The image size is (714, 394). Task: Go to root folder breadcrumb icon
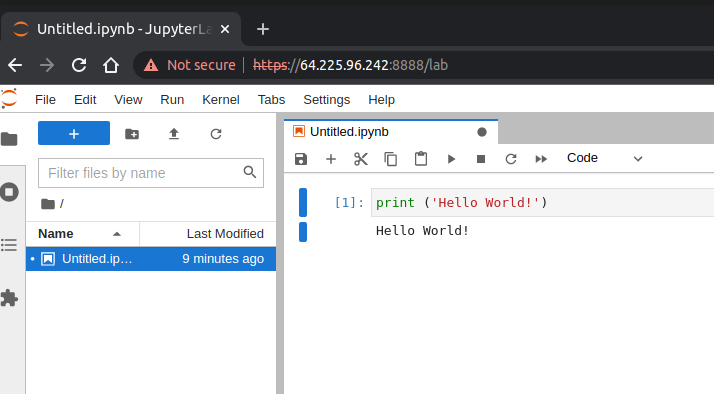pyautogui.click(x=48, y=204)
